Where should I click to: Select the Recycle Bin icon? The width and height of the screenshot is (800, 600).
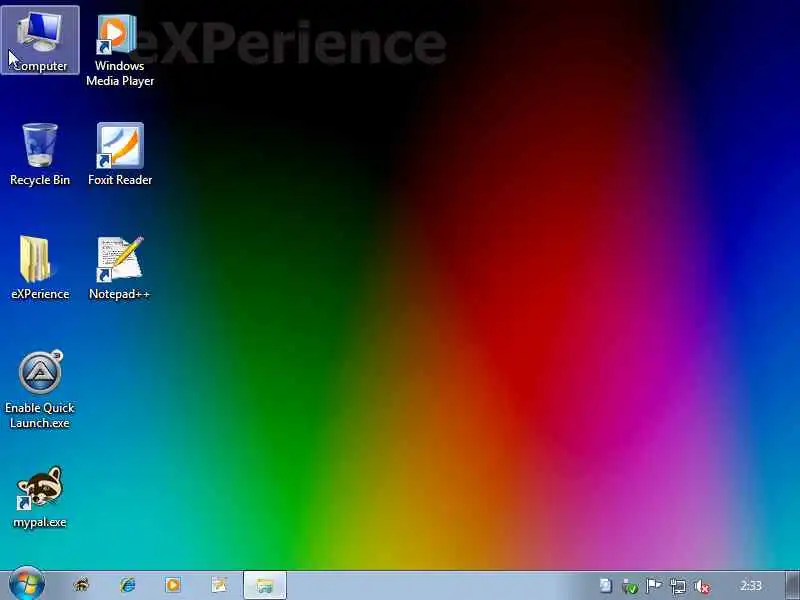(40, 154)
